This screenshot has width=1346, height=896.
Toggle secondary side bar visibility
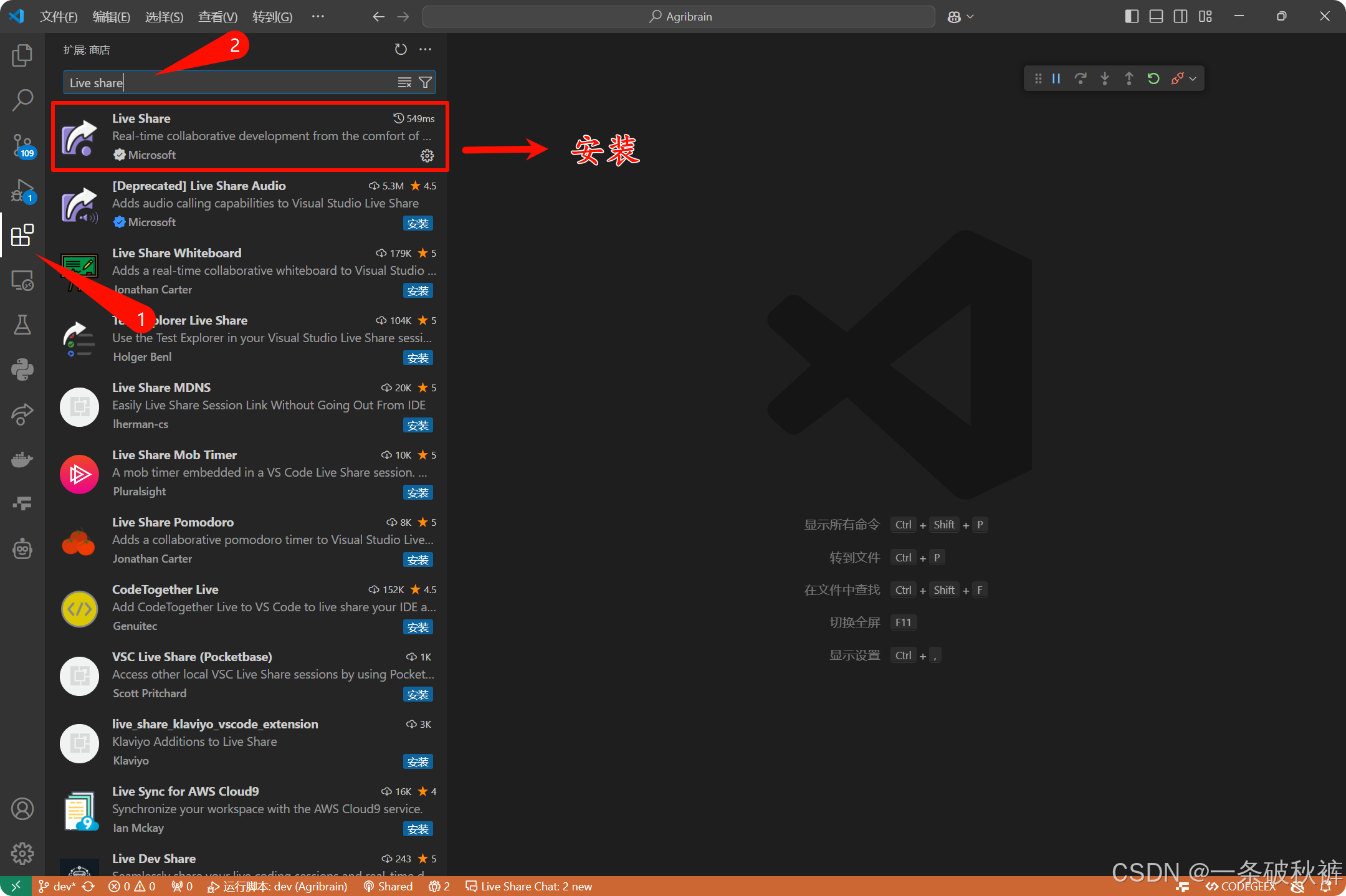click(1180, 16)
